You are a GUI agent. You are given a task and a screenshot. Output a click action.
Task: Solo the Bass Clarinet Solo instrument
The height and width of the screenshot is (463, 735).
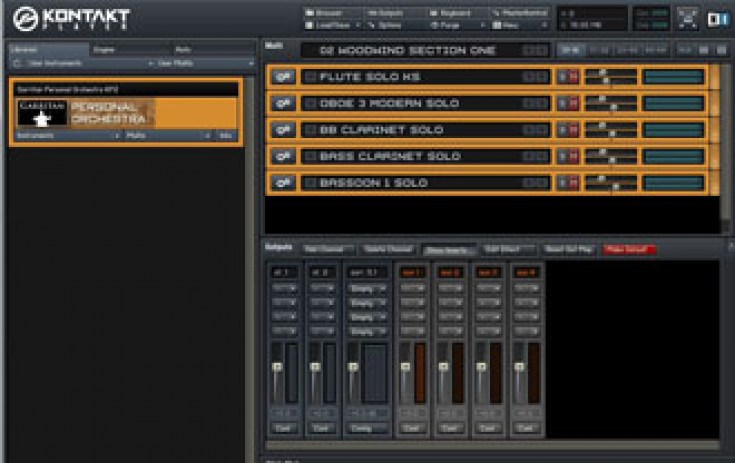click(x=562, y=156)
